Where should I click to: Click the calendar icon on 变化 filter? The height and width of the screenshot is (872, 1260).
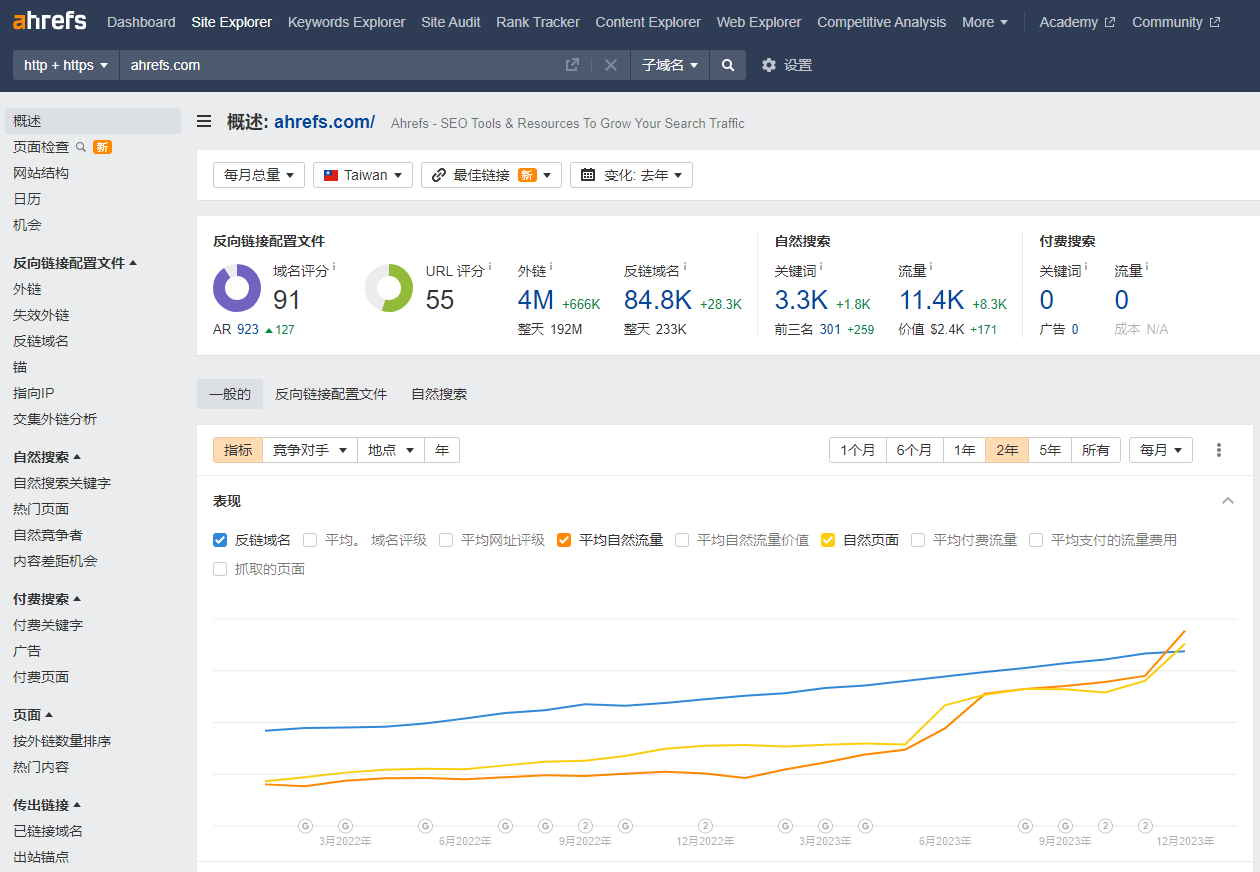(x=585, y=174)
